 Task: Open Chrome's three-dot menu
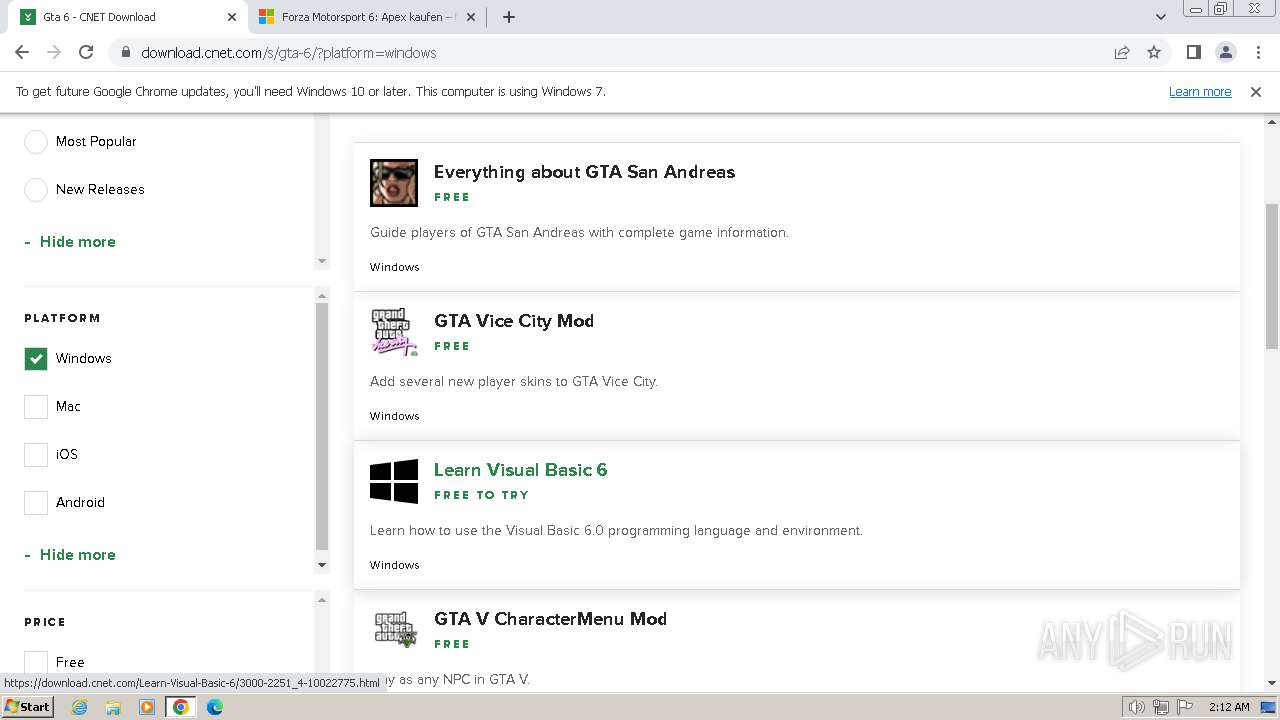[1257, 52]
